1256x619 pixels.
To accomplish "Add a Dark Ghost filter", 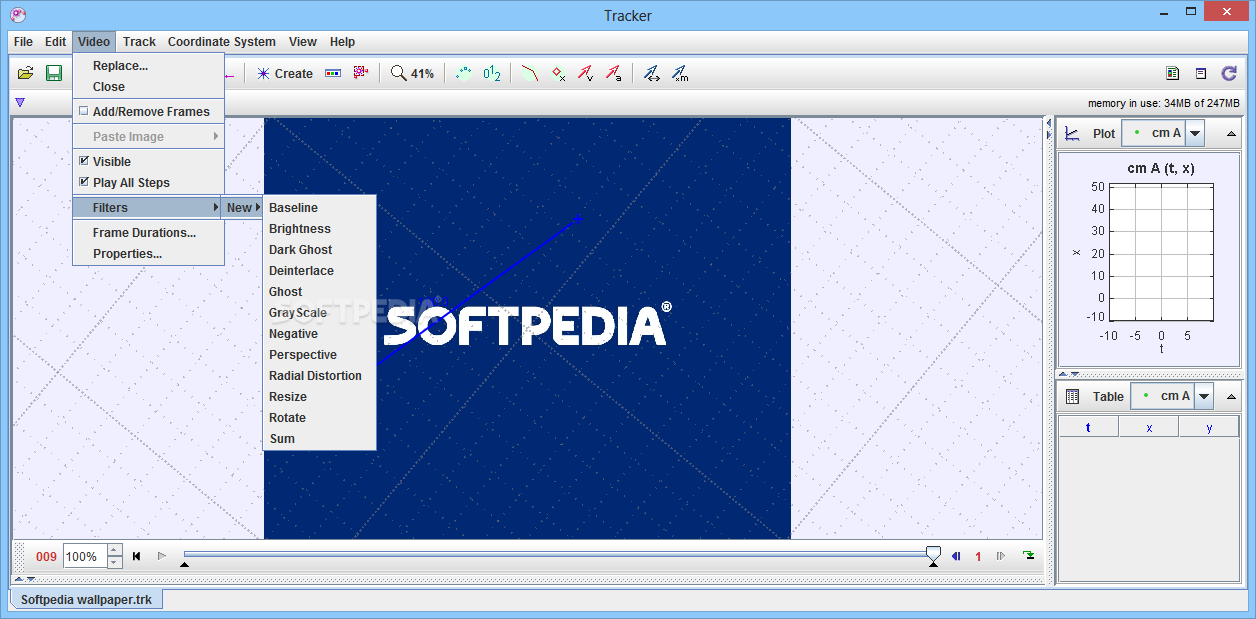I will (x=319, y=249).
